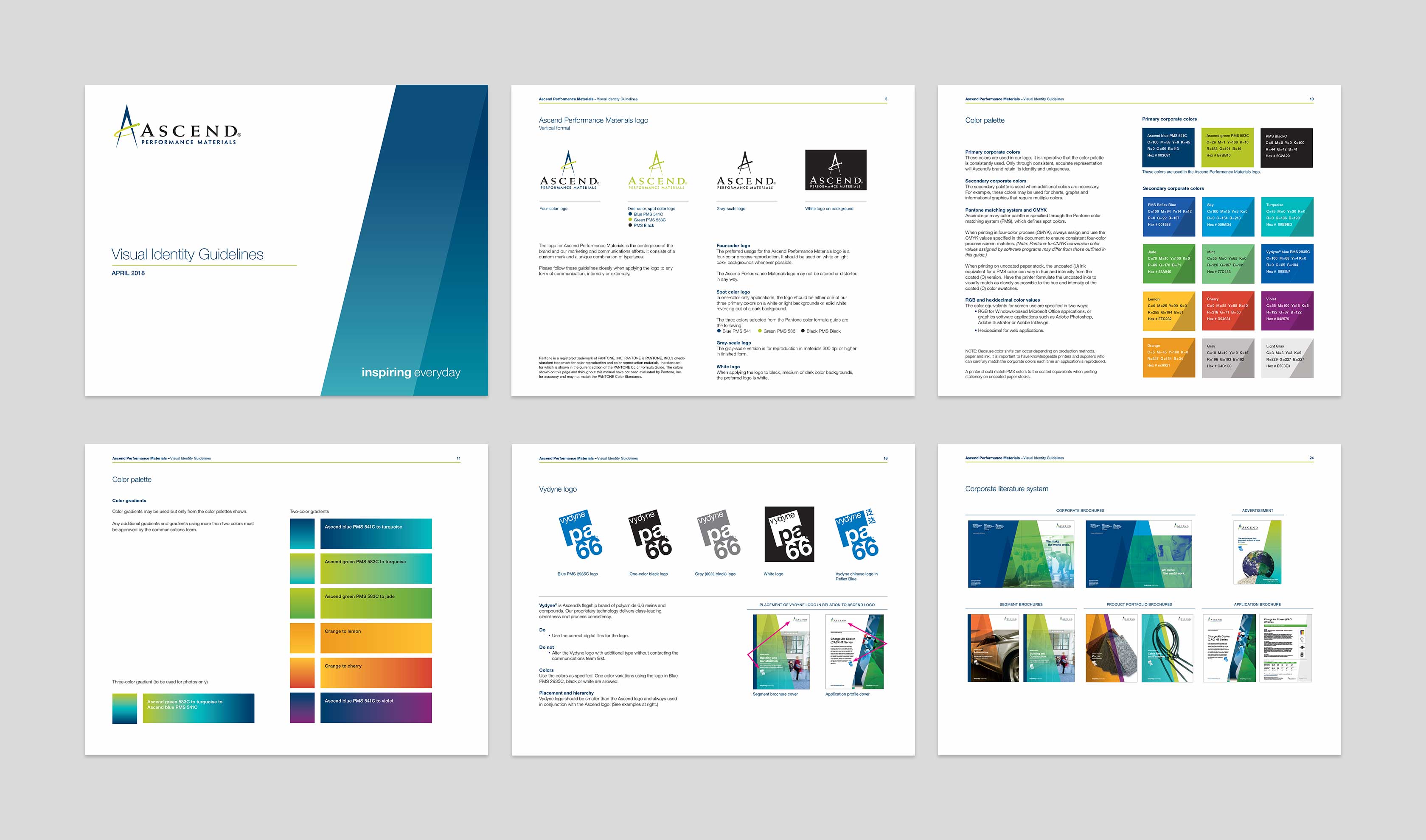Open the Application profile cover example thumbnail
1426x840 pixels.
854,652
